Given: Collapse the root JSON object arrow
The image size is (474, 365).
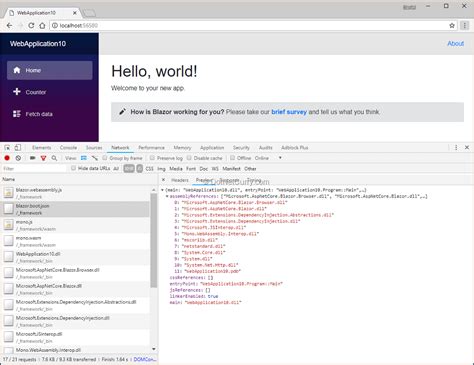Looking at the screenshot, I should pyautogui.click(x=162, y=190).
